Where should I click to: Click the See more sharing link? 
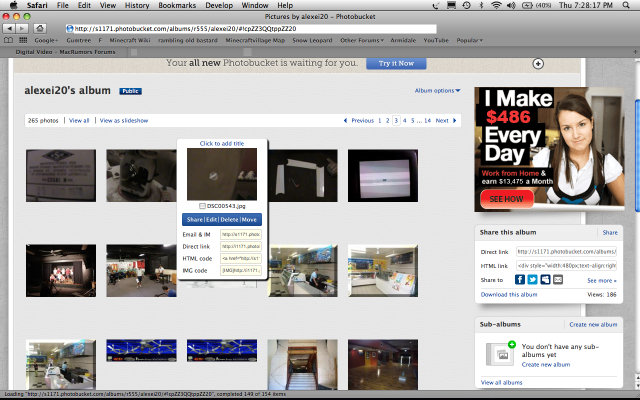coord(602,280)
